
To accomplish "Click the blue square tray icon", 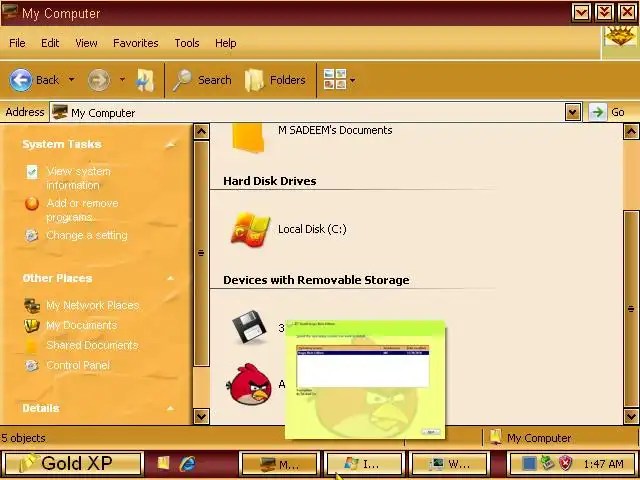I will (529, 463).
